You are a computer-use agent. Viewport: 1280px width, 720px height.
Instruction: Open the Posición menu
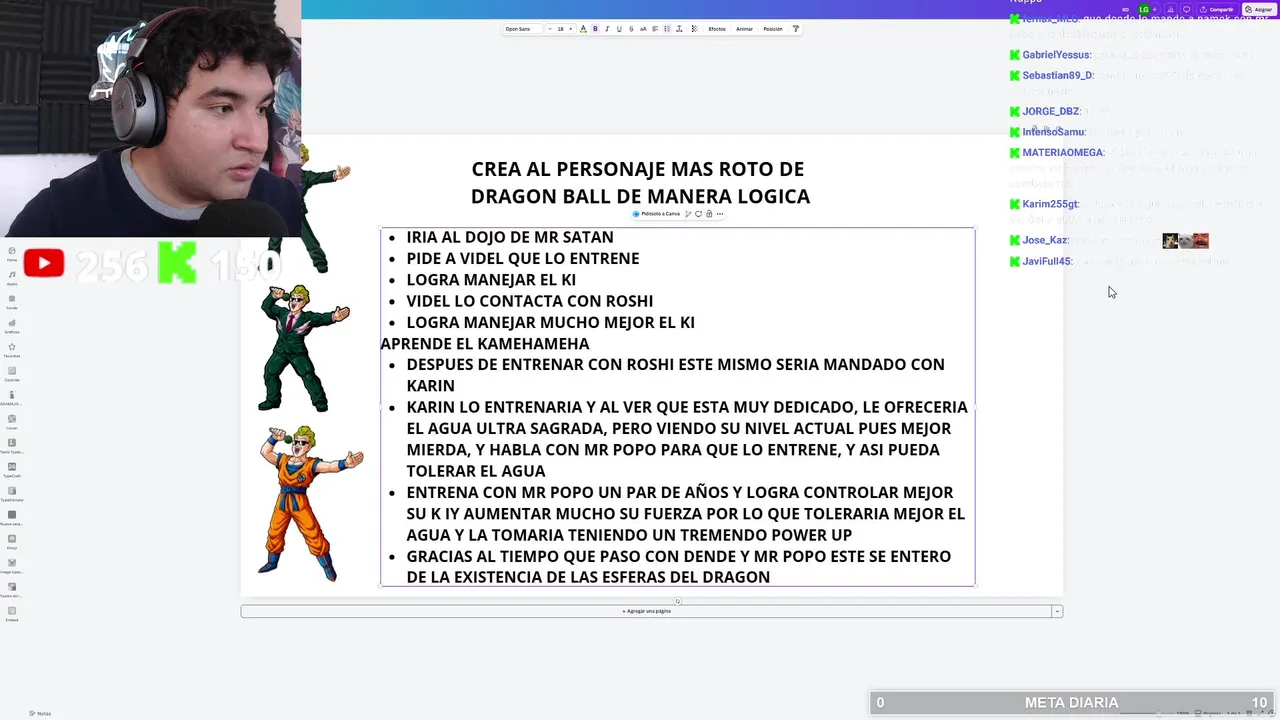point(773,29)
